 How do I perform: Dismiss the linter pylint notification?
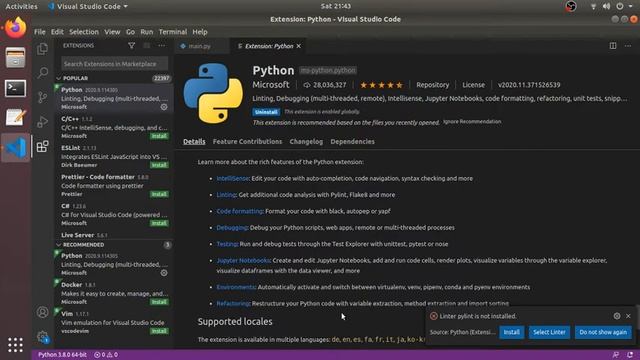(628, 316)
